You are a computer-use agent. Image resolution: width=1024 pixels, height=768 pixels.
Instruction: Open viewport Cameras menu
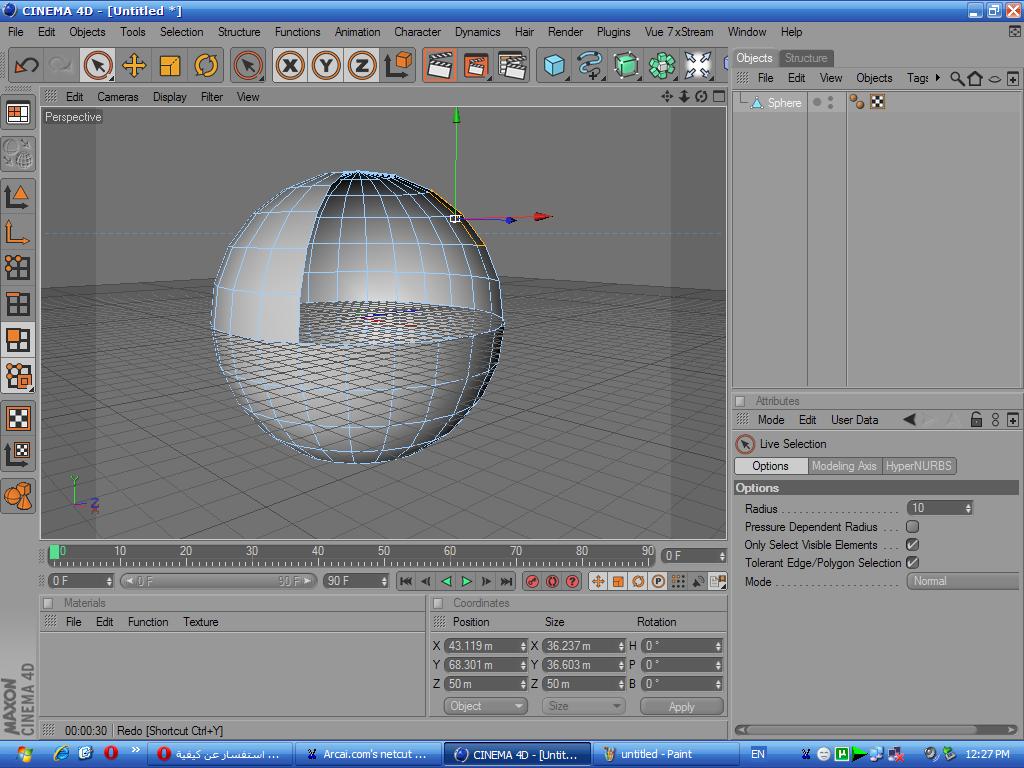click(x=118, y=97)
